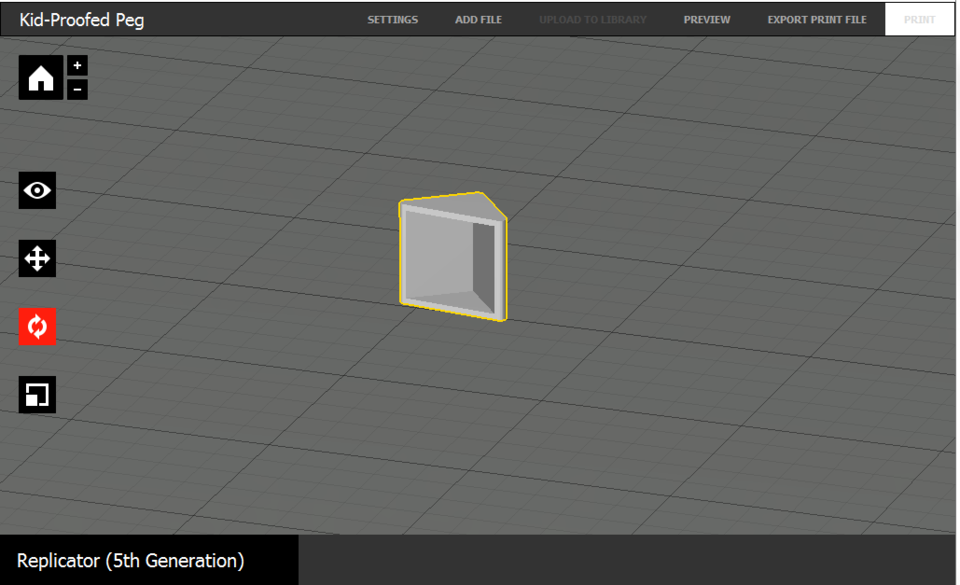Select the eye Look view tool
The height and width of the screenshot is (585, 960).
pos(37,190)
